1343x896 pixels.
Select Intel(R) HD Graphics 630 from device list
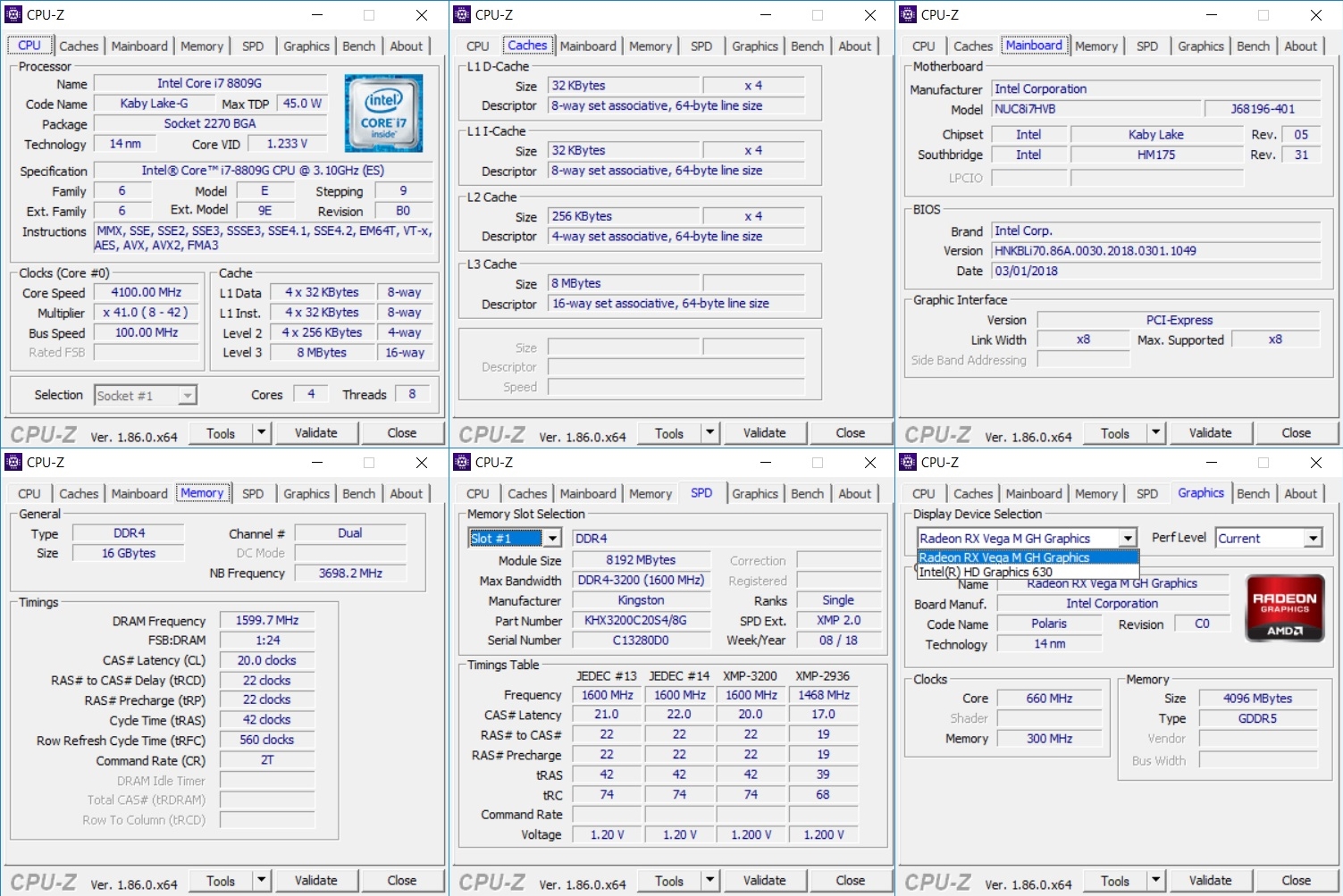click(x=1028, y=572)
